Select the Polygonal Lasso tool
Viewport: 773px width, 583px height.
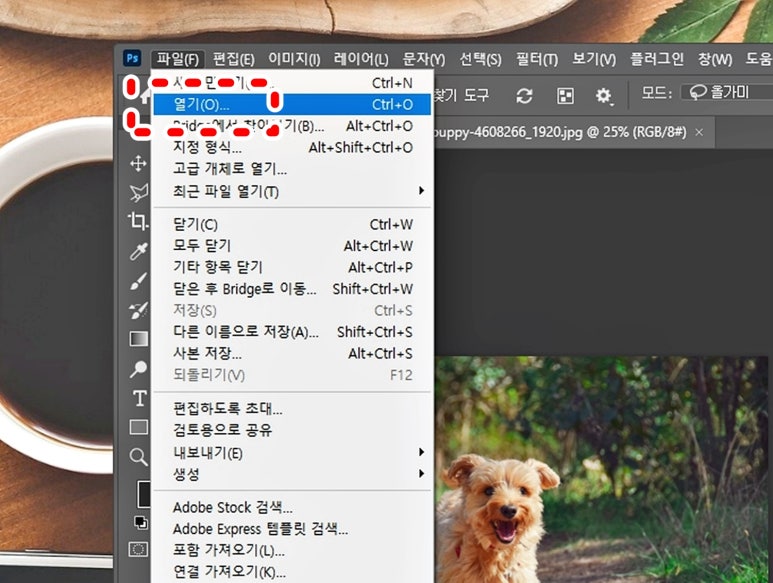click(139, 193)
